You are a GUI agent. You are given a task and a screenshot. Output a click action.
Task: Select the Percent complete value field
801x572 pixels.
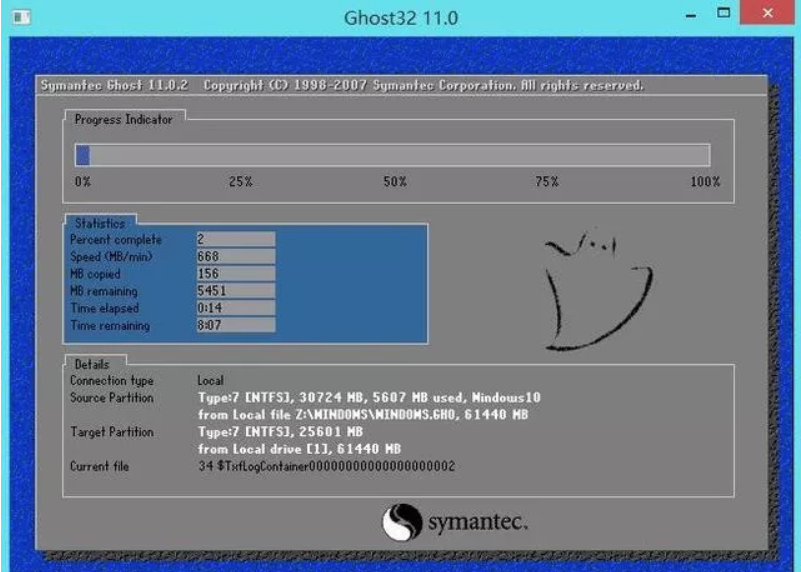(x=235, y=240)
